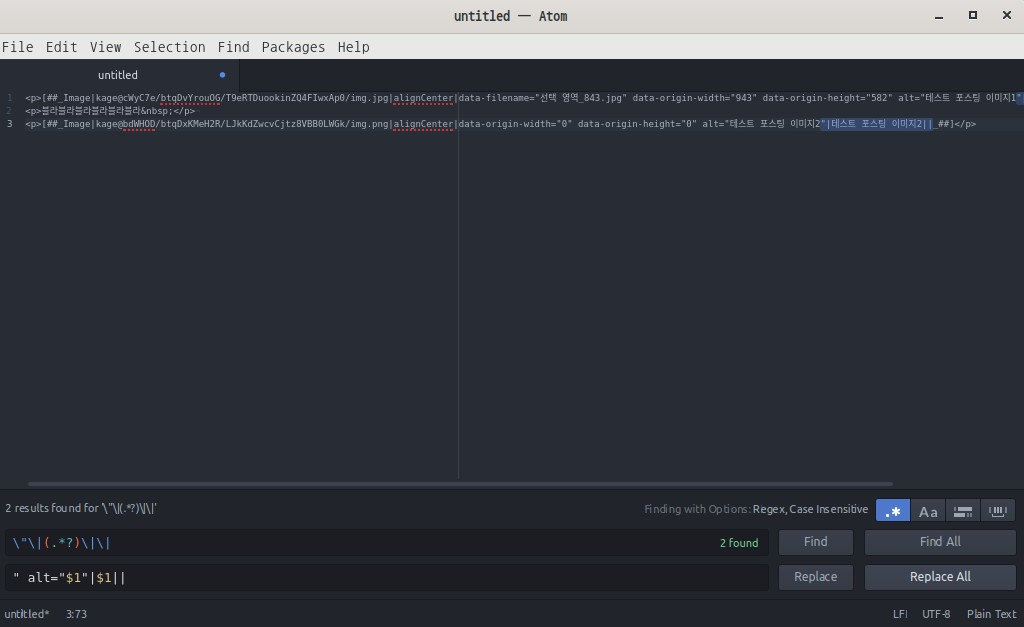Click the Find All button
The height and width of the screenshot is (627, 1024).
tap(940, 542)
